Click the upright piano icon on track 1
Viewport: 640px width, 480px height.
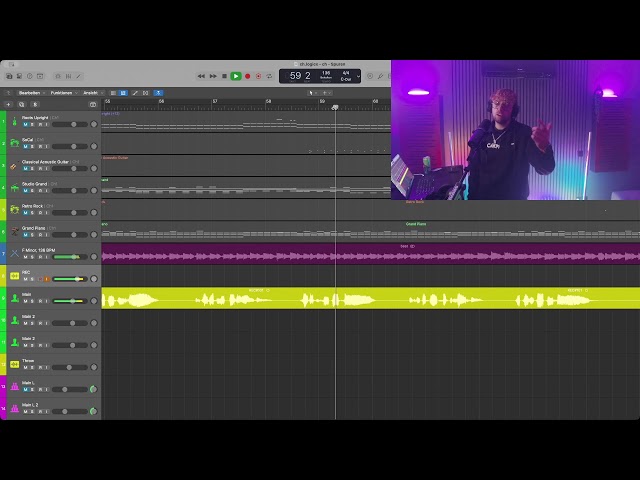coord(14,121)
